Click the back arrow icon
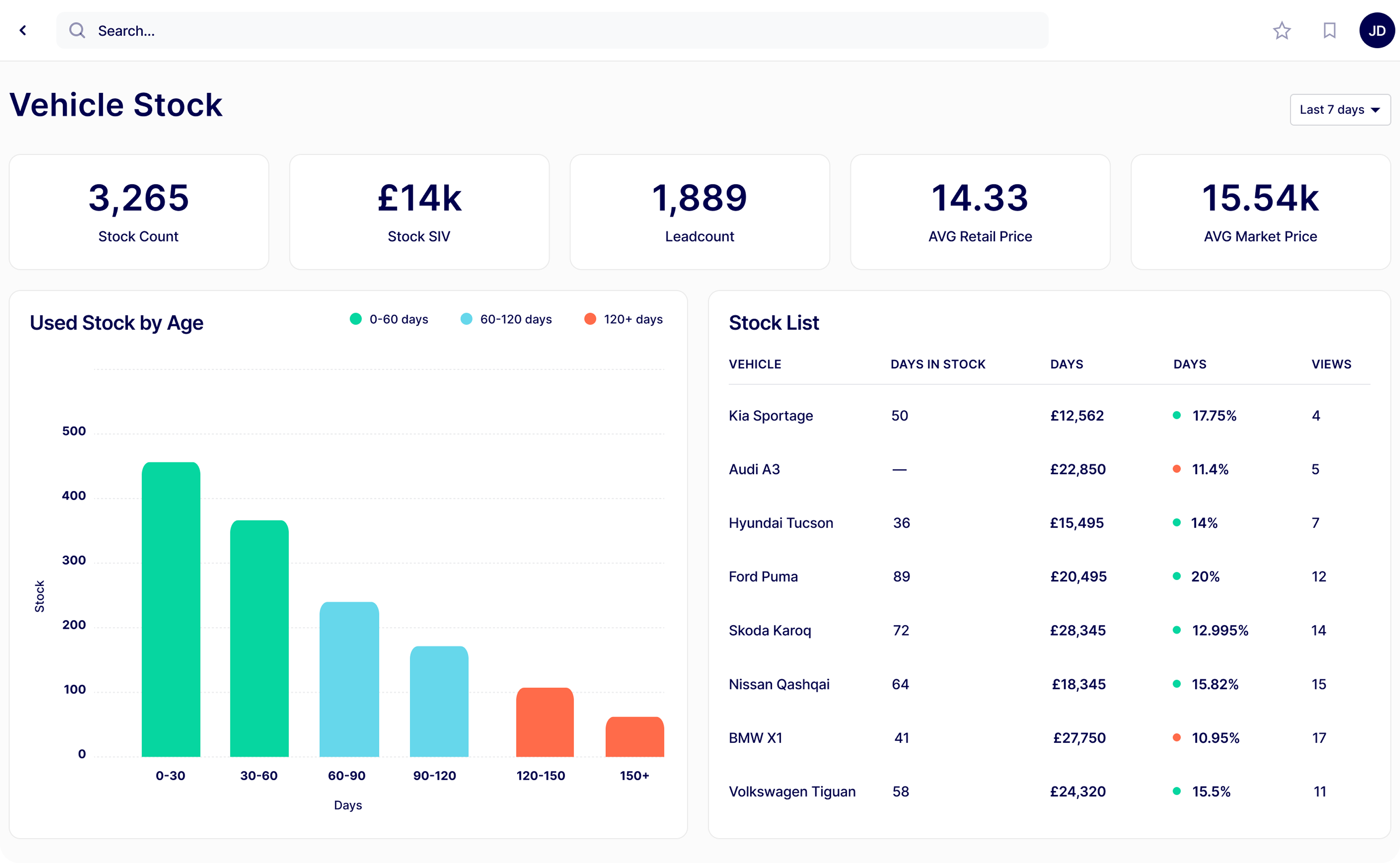1400x863 pixels. (x=23, y=30)
